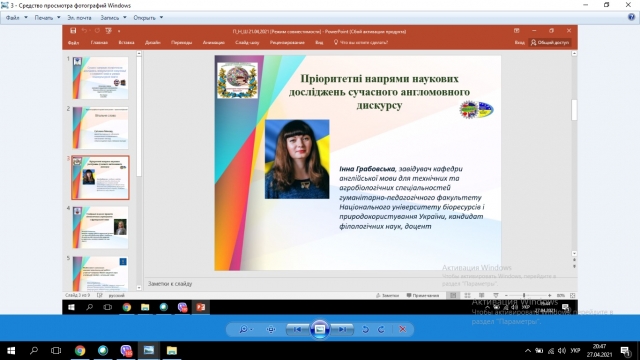Click PowerPoint zoom out minus button

(x=506, y=295)
